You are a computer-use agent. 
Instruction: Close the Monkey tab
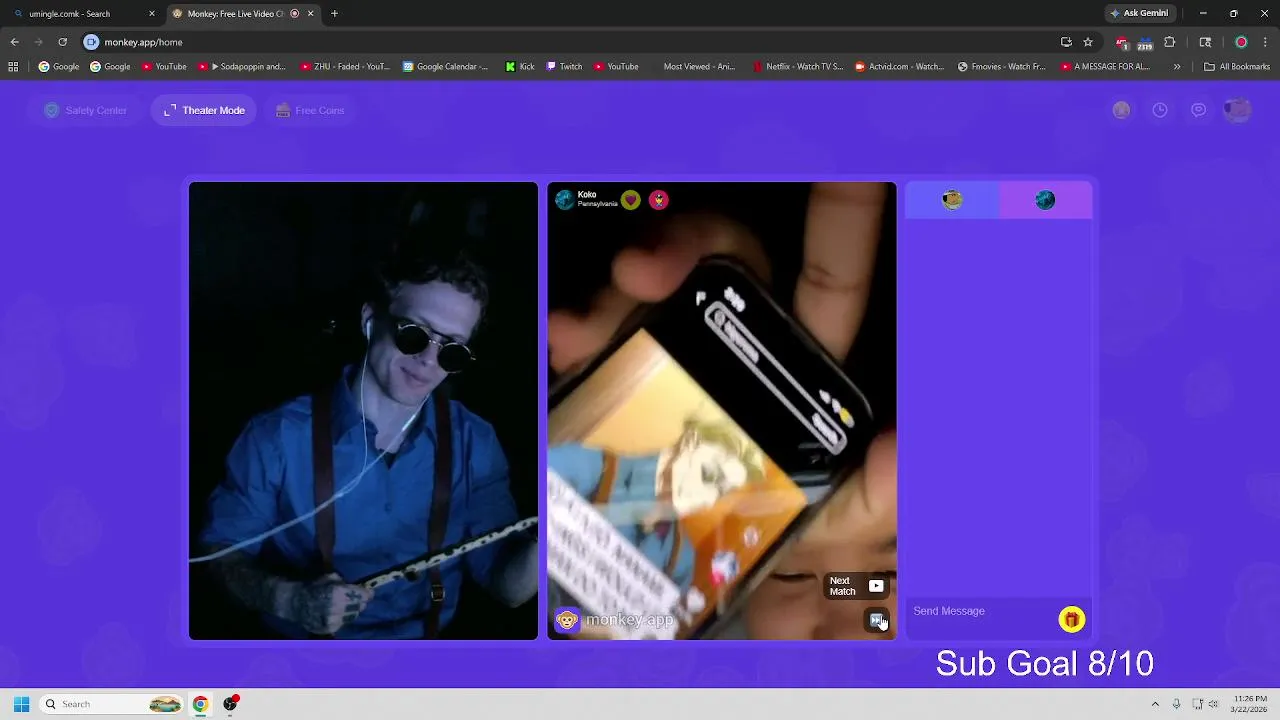point(310,14)
